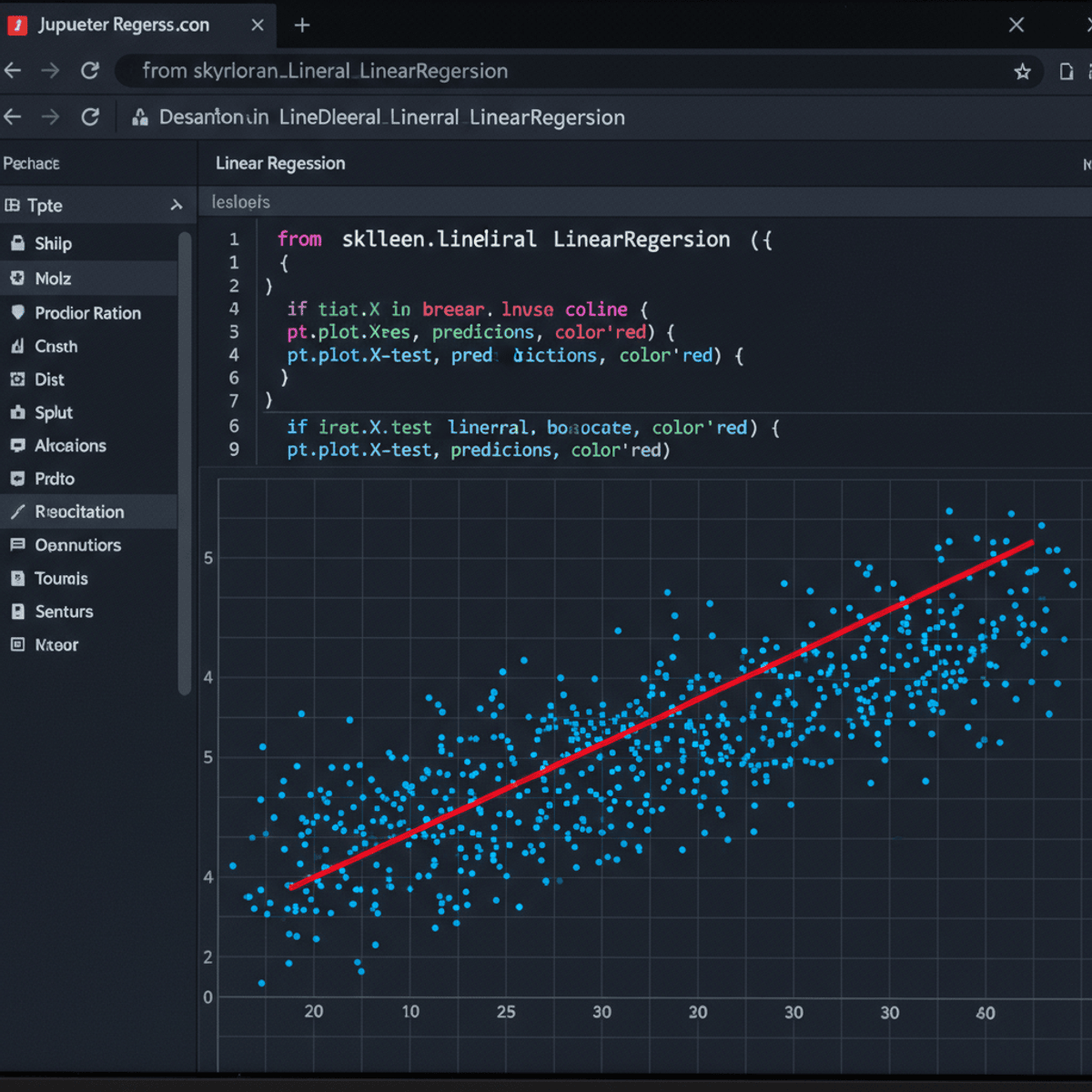Select the Cnsth chart icon
Screen dimensions: 1092x1092
18,346
